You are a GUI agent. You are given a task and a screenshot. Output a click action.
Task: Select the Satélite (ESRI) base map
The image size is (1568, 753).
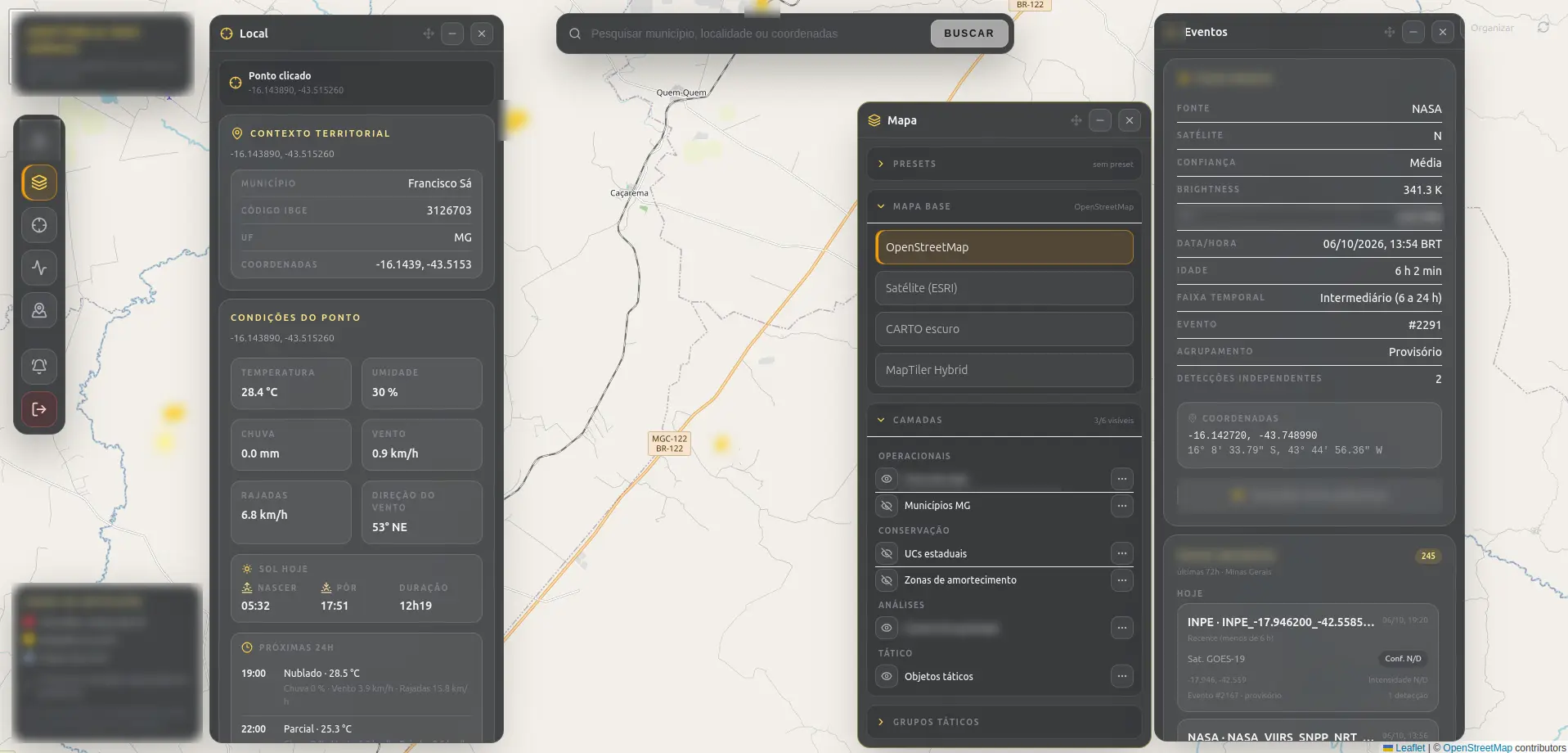pos(1004,288)
